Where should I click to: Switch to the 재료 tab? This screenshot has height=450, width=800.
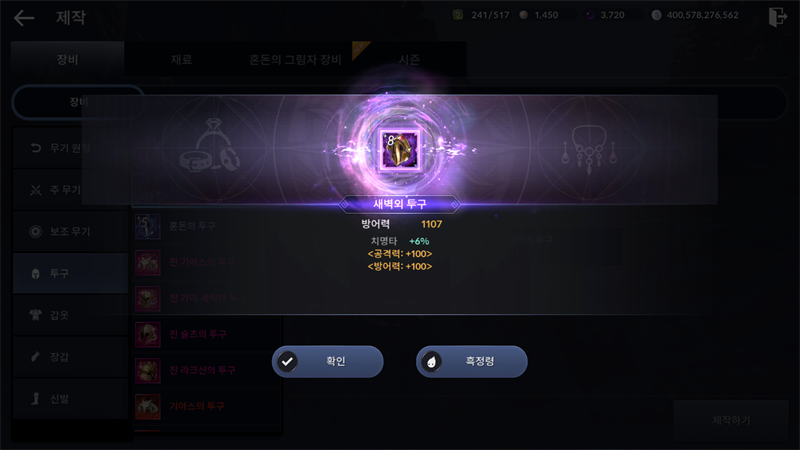(182, 60)
